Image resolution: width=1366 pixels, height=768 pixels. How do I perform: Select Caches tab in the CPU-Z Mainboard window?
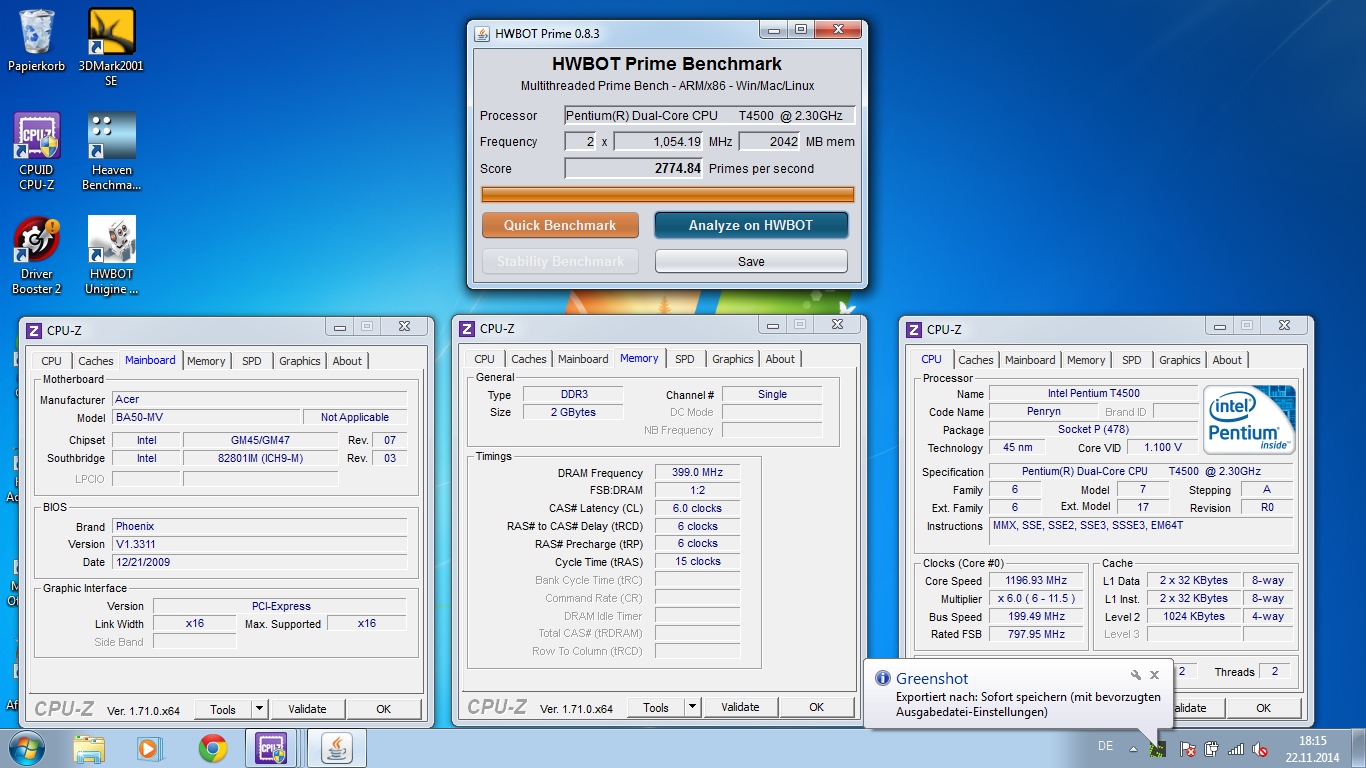click(x=96, y=361)
